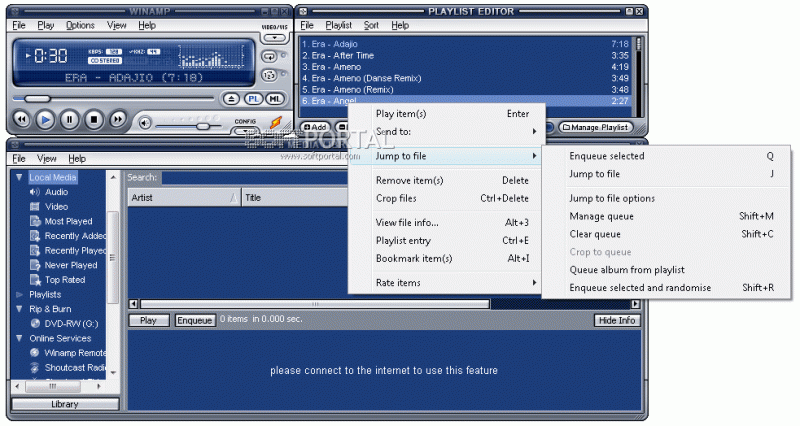800x426 pixels.
Task: Adjust the volume slider handle
Action: [203, 126]
